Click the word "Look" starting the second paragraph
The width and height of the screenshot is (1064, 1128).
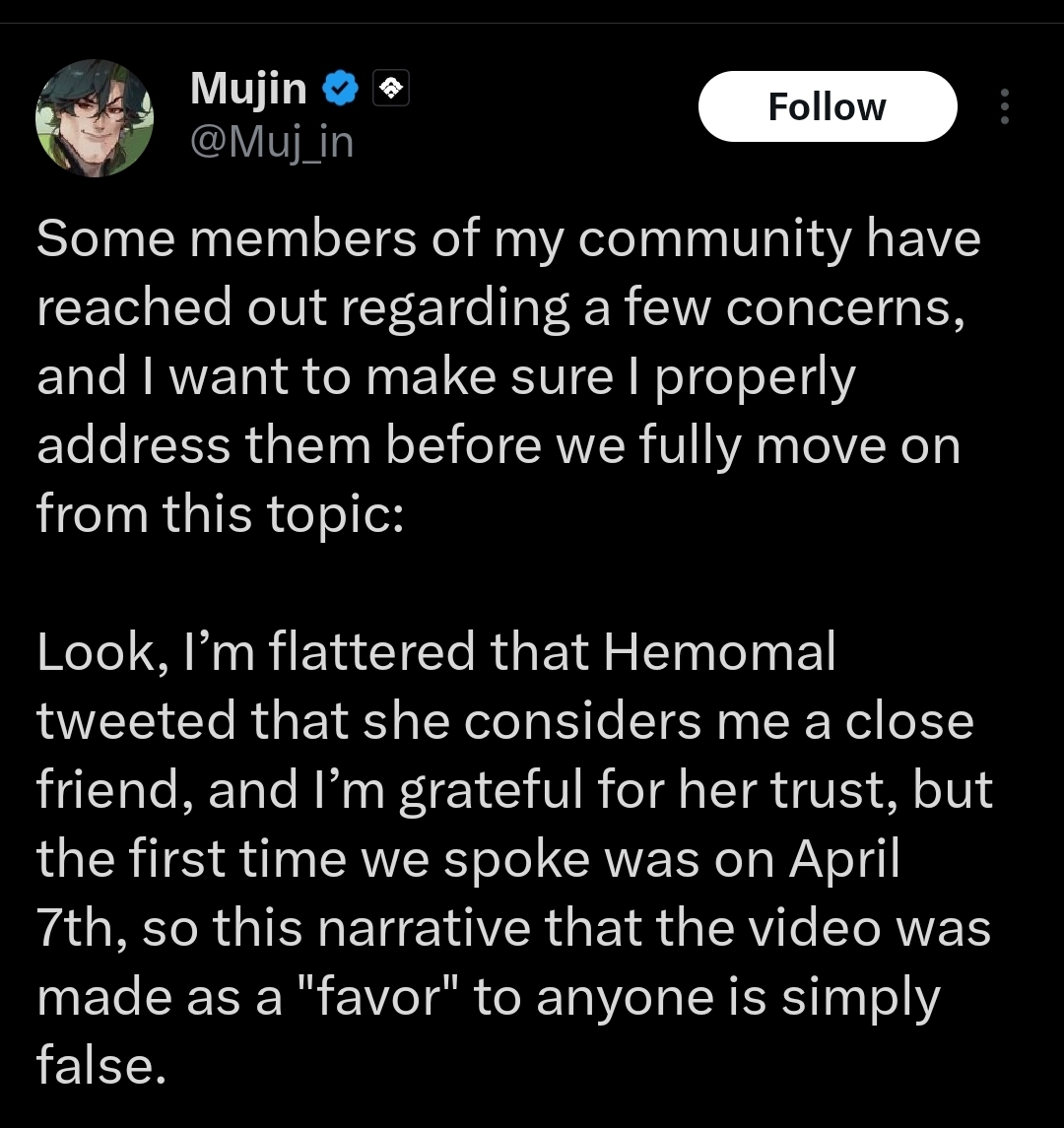pyautogui.click(x=93, y=652)
